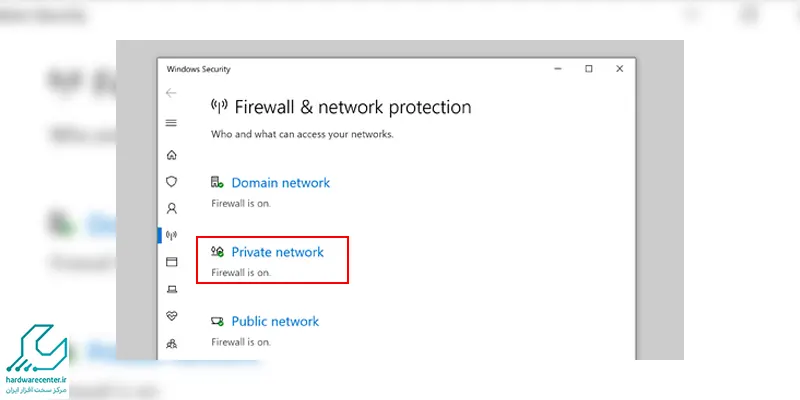The height and width of the screenshot is (400, 800).
Task: Open Account protection person icon
Action: point(171,209)
